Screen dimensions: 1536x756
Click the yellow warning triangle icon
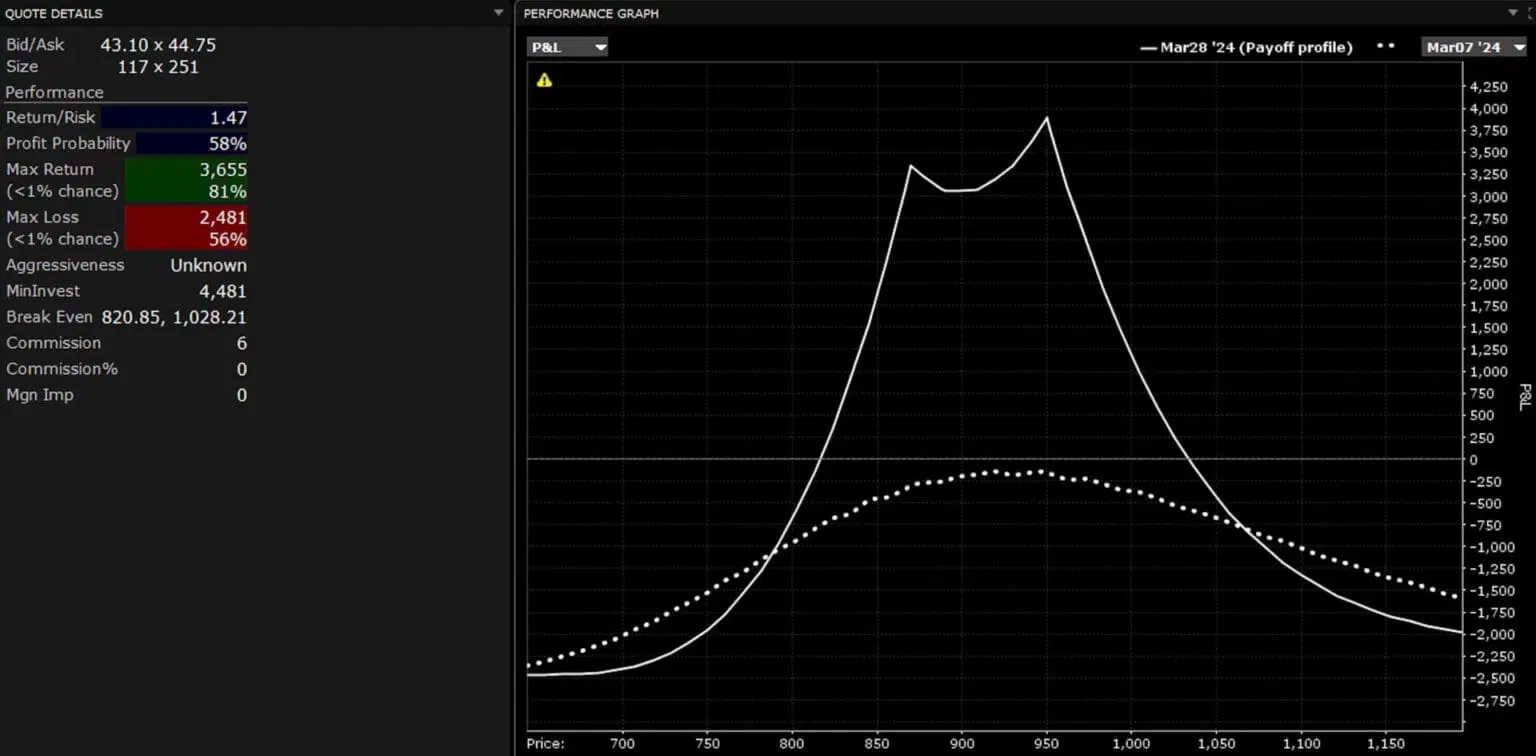(544, 80)
